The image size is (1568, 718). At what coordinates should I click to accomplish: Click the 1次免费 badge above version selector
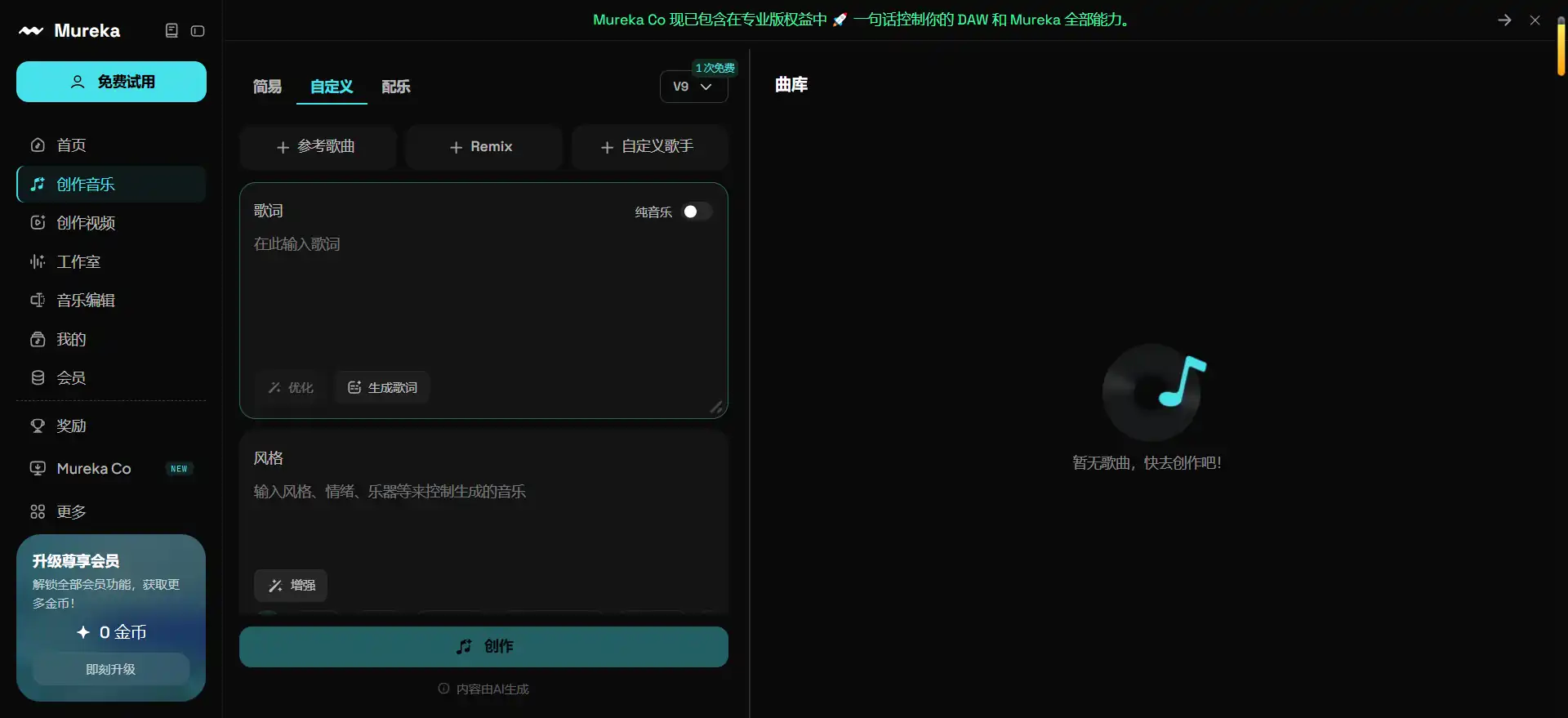715,68
